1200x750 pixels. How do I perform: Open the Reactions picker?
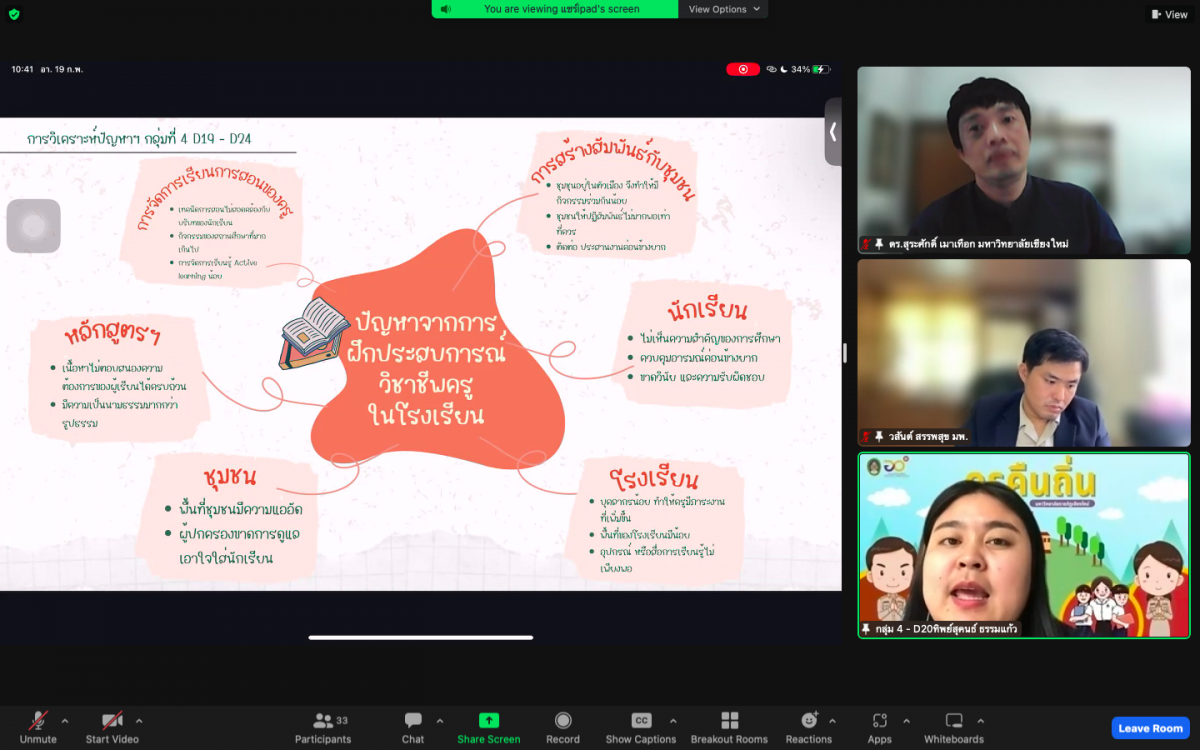[x=808, y=727]
